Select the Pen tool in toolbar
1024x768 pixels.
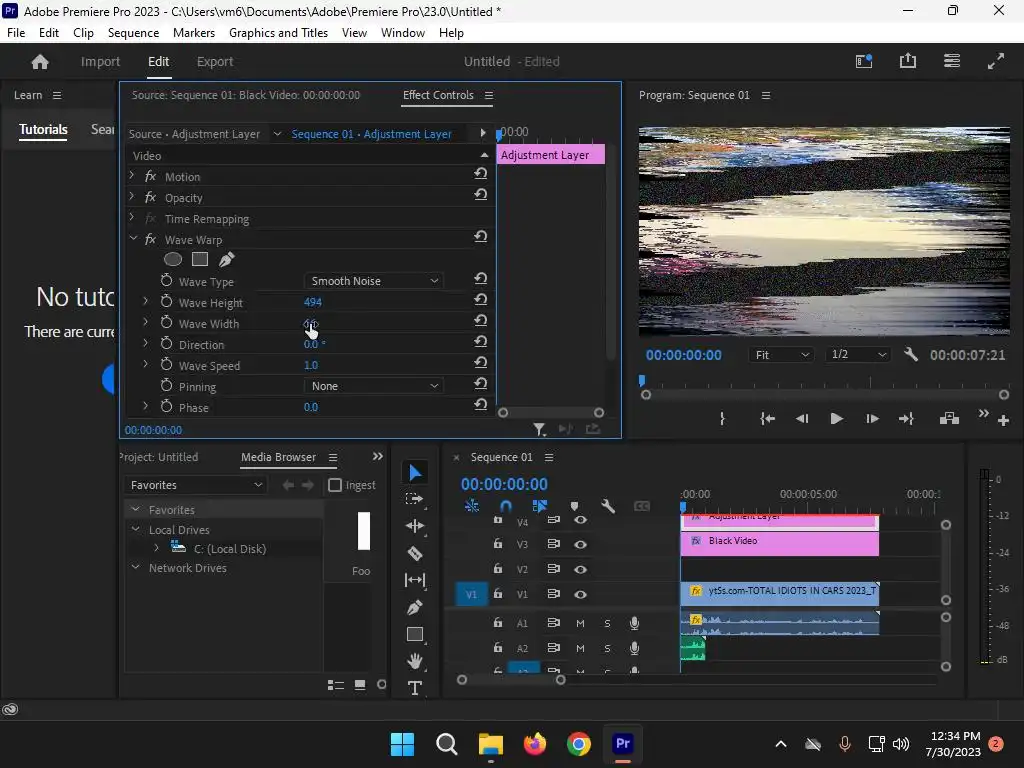click(415, 607)
